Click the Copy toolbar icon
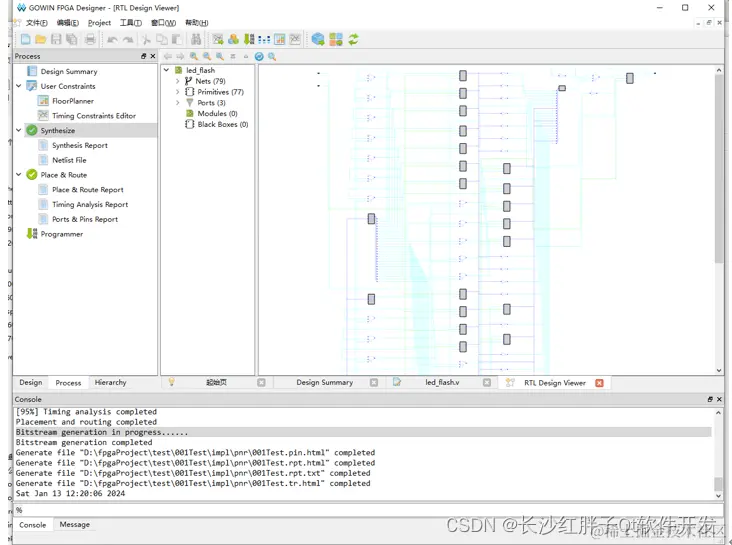The image size is (732, 545). point(162,40)
